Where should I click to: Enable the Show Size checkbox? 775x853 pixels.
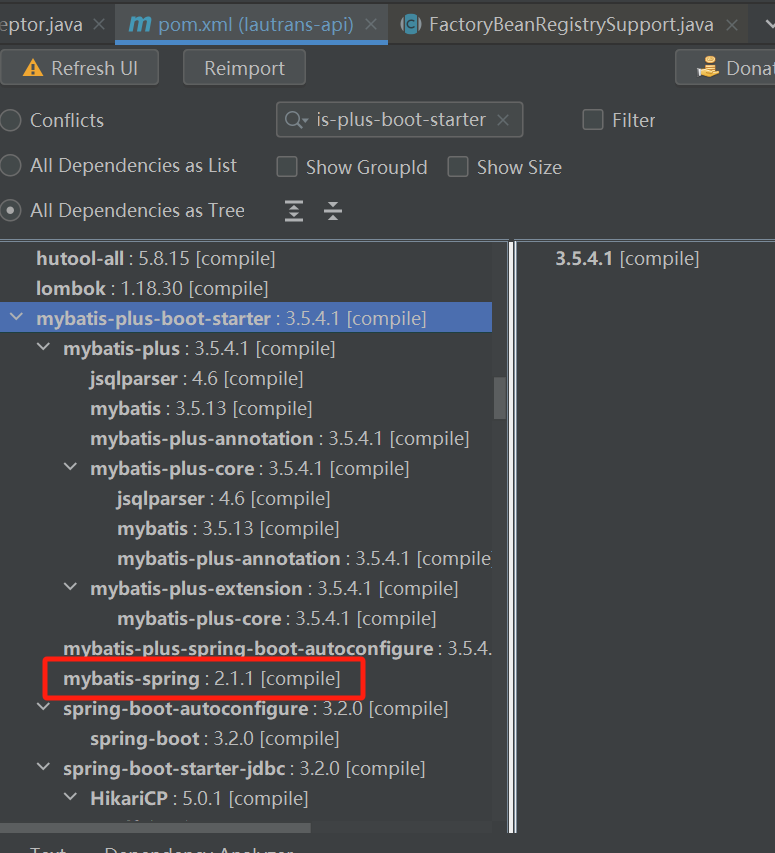pos(457,167)
